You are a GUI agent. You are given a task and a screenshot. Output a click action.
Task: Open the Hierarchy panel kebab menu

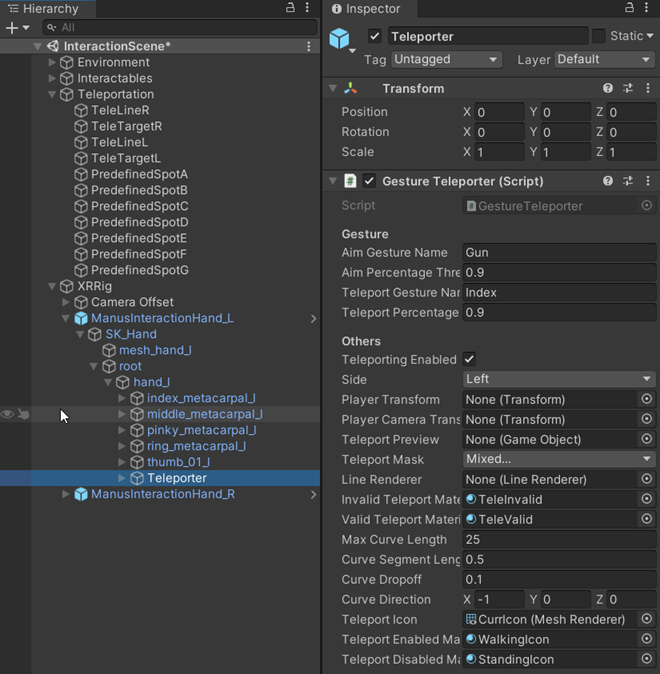coord(309,8)
